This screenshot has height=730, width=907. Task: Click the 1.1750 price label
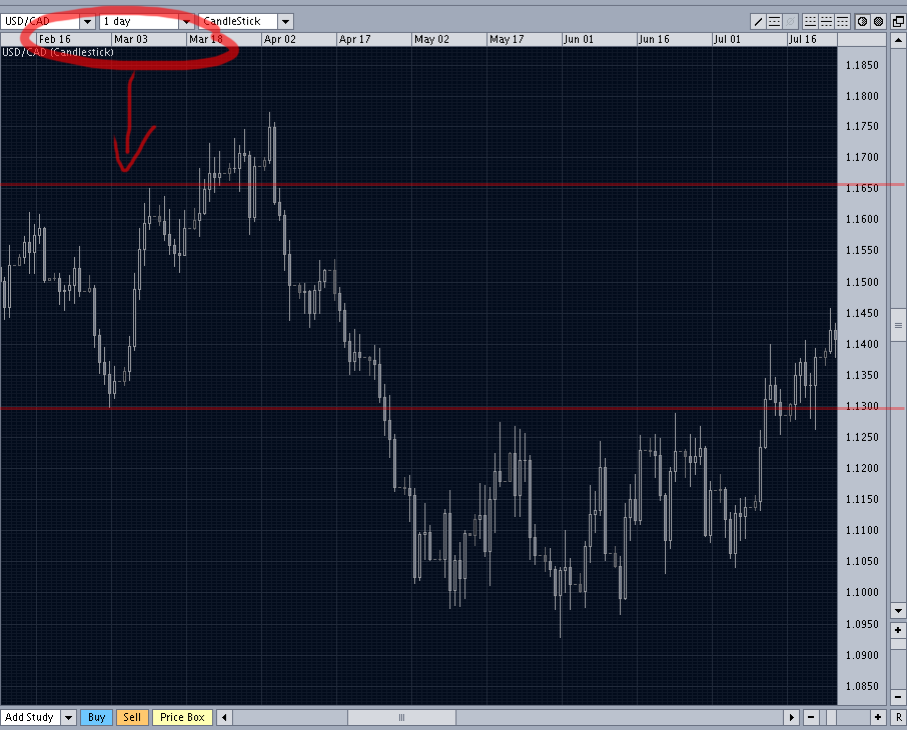click(862, 127)
